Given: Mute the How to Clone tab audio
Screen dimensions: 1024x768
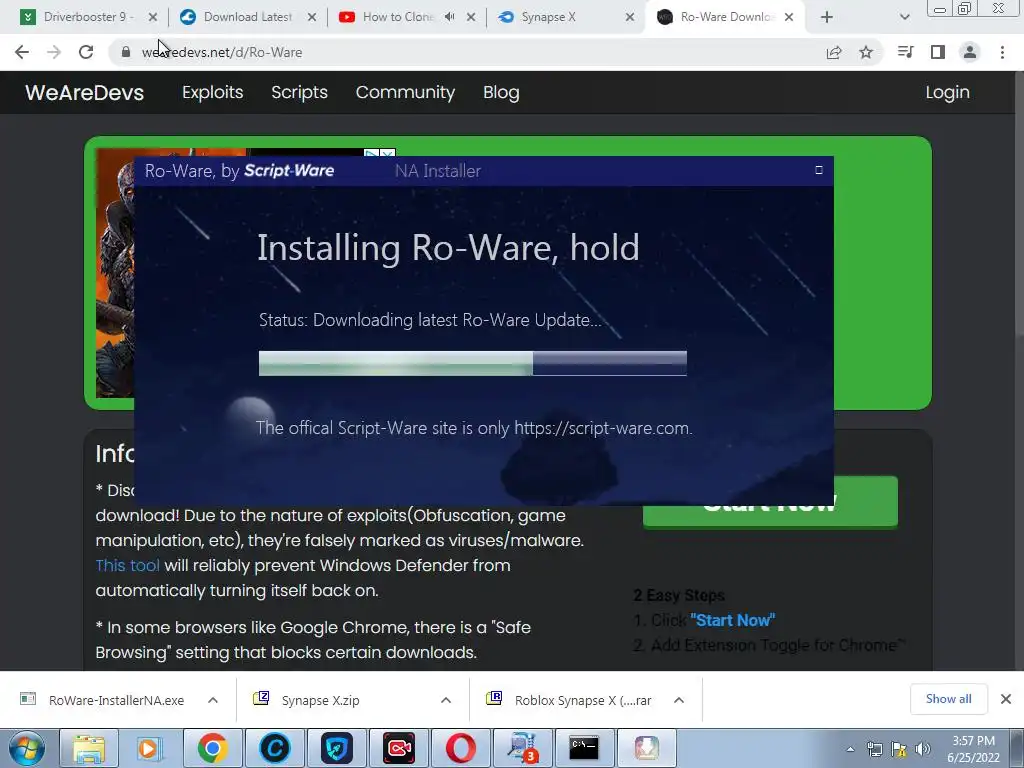Looking at the screenshot, I should (x=449, y=17).
